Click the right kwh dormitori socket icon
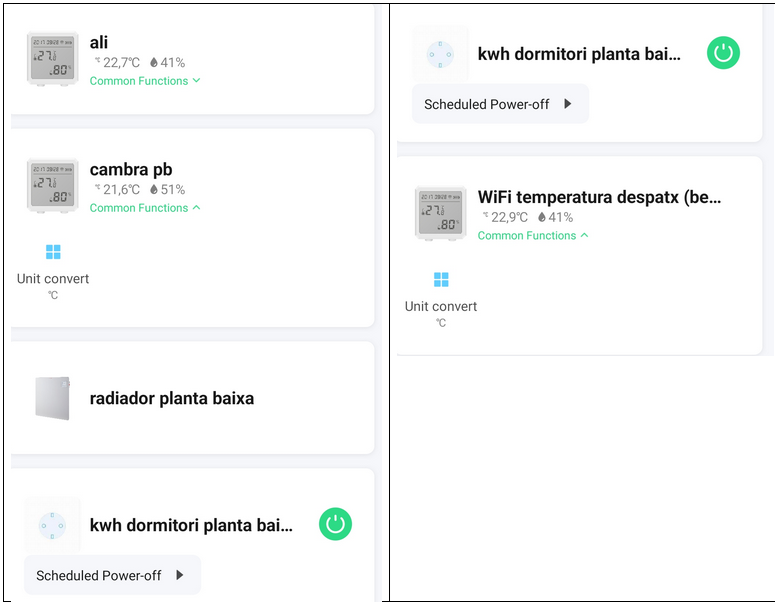 (x=439, y=54)
